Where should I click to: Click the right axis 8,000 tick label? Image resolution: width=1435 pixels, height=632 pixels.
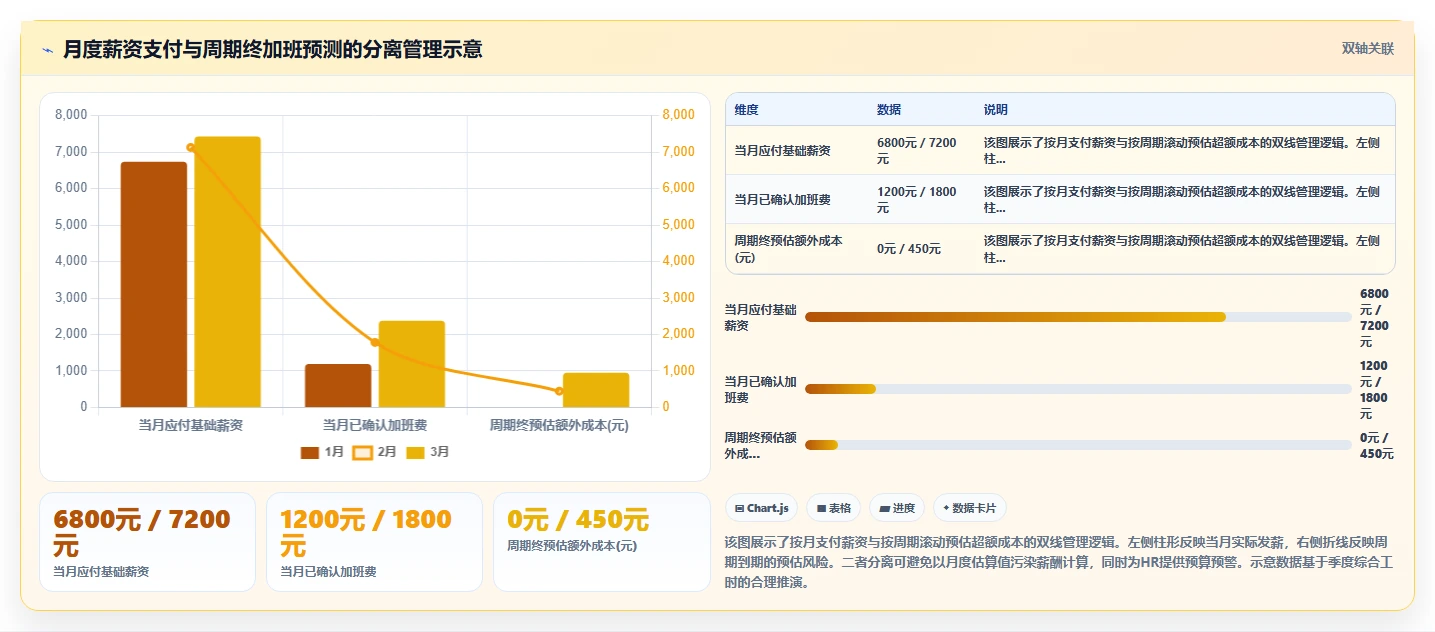[x=679, y=115]
